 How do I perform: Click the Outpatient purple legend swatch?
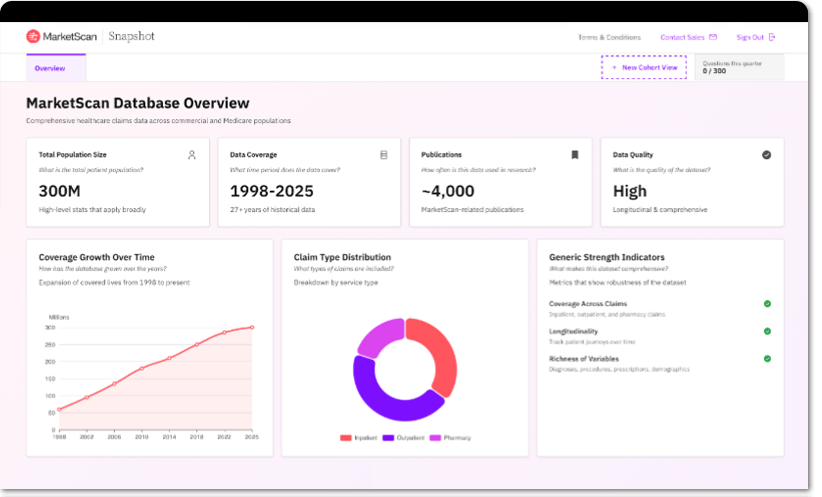(388, 438)
